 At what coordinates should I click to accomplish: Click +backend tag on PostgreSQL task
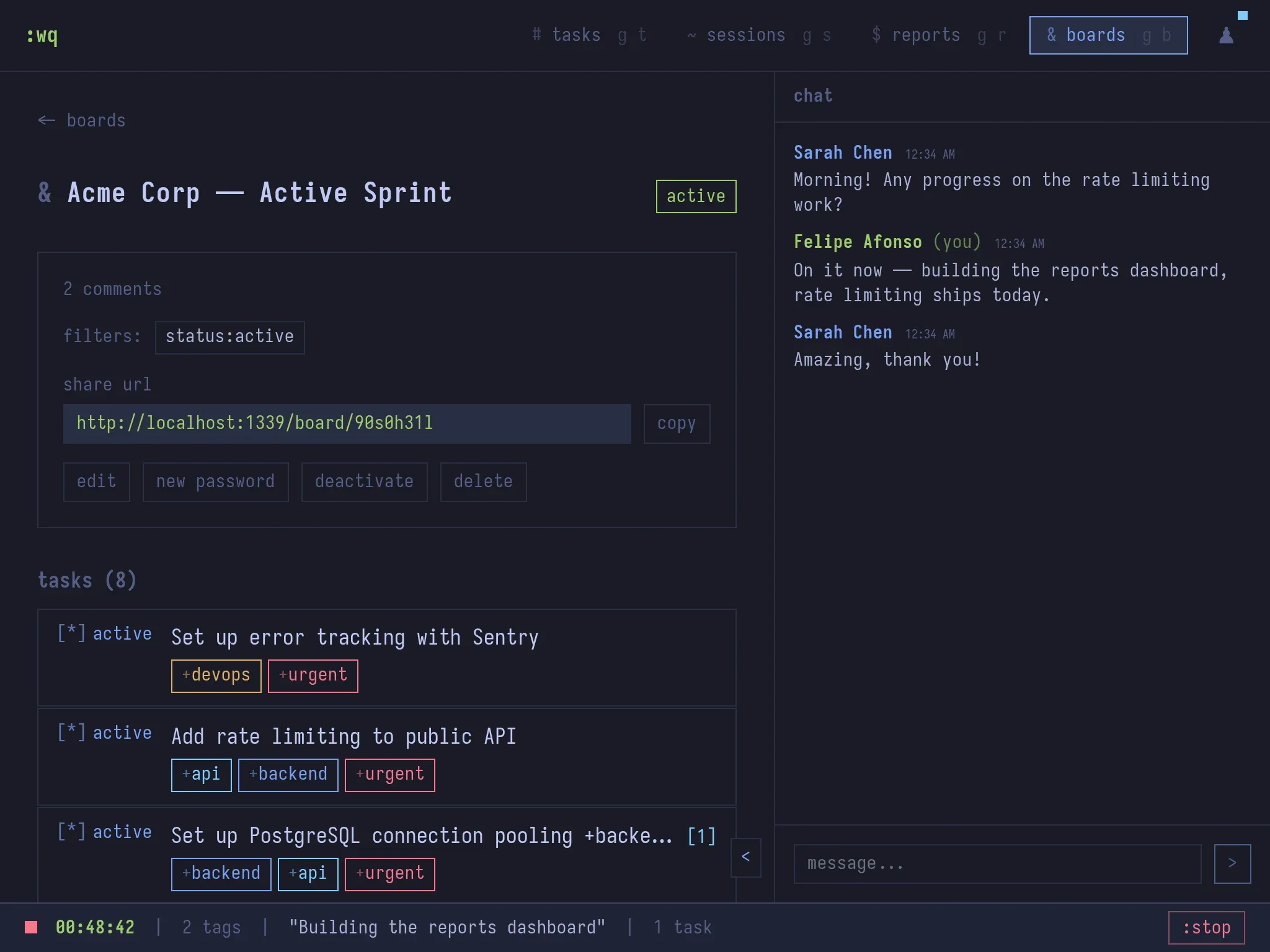[x=221, y=874]
